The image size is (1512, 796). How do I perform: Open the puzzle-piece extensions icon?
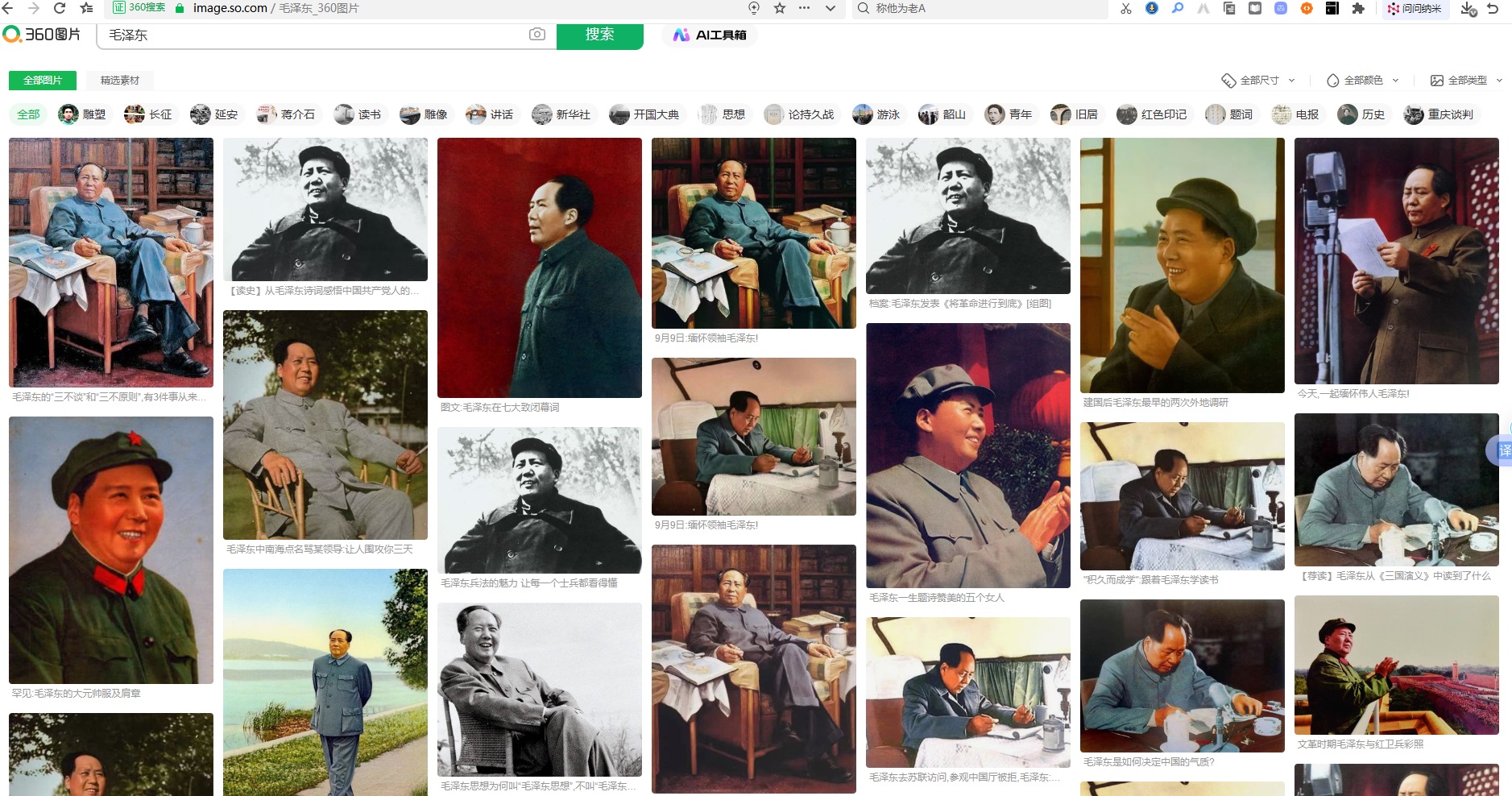[1358, 8]
